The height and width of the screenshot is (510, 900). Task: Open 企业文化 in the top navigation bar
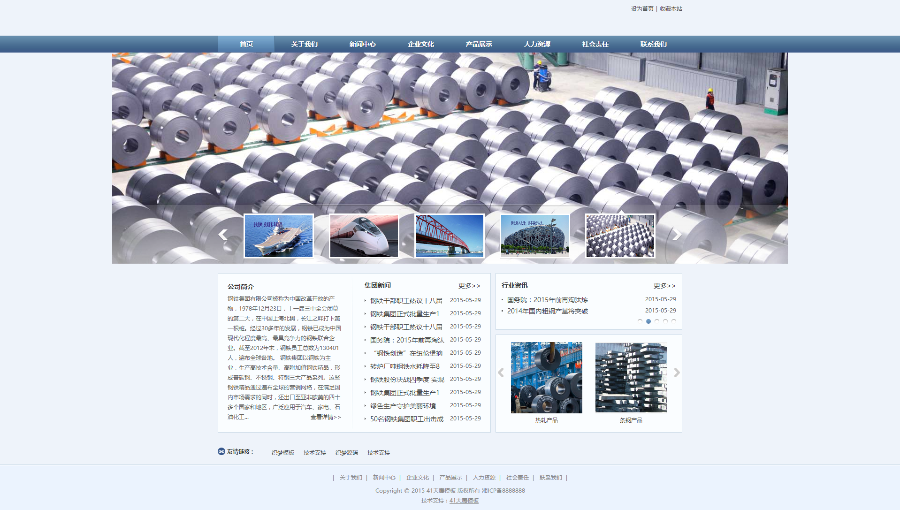(x=421, y=44)
